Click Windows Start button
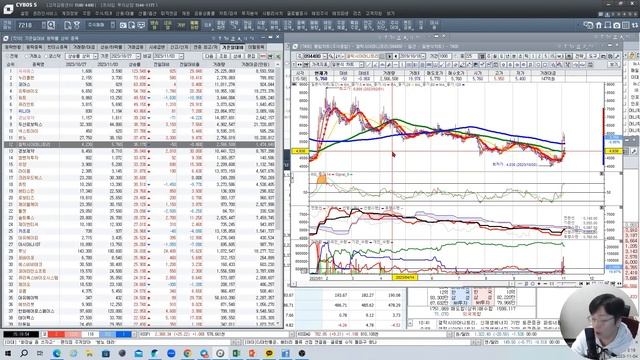Image resolution: width=640 pixels, height=360 pixels. point(8,353)
